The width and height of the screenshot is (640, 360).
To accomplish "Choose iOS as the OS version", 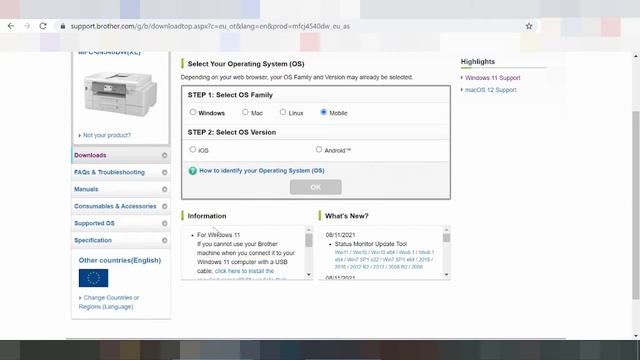I will (193, 150).
